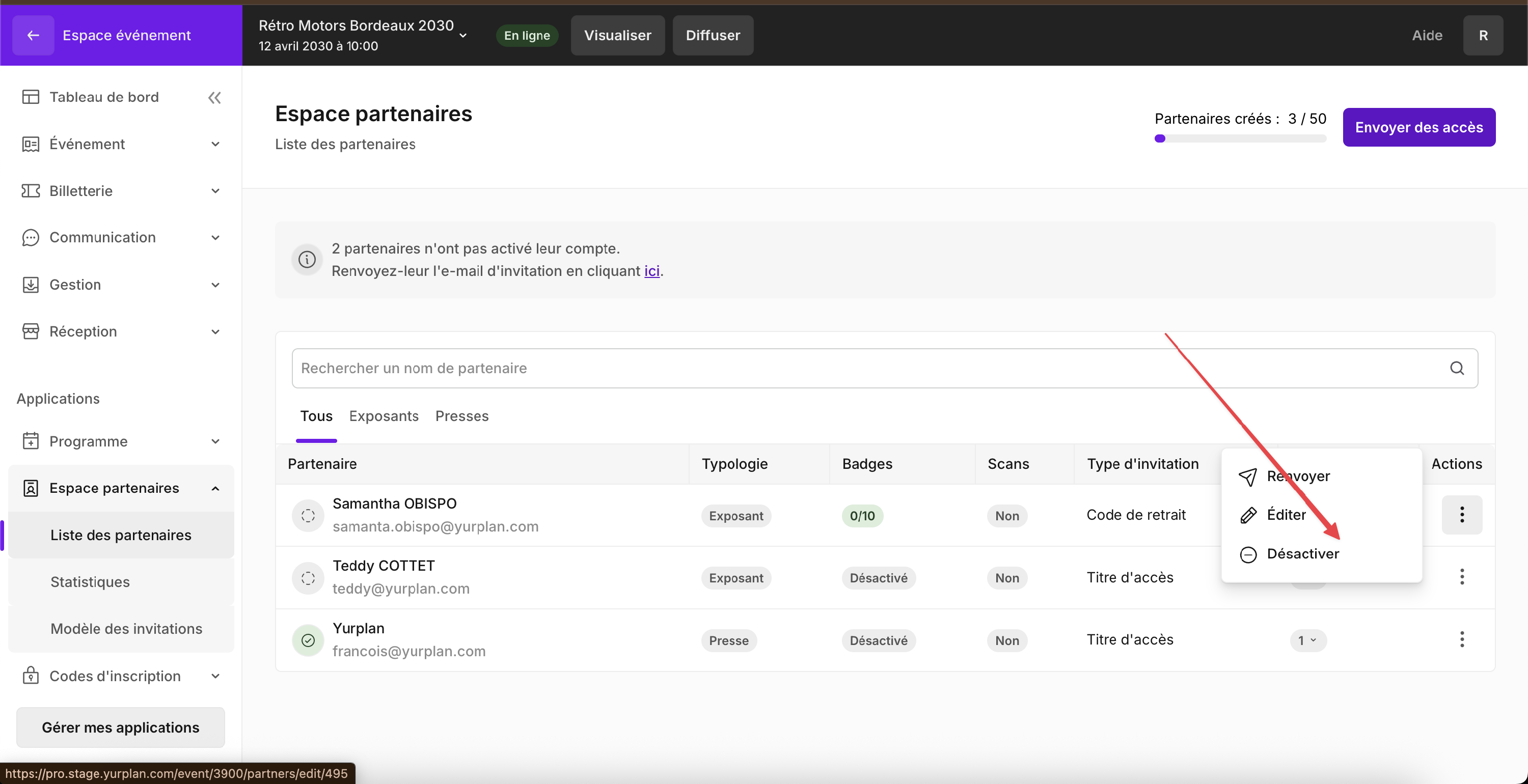Viewport: 1528px width, 784px height.
Task: Open the event selector dropdown chevron
Action: click(x=463, y=36)
